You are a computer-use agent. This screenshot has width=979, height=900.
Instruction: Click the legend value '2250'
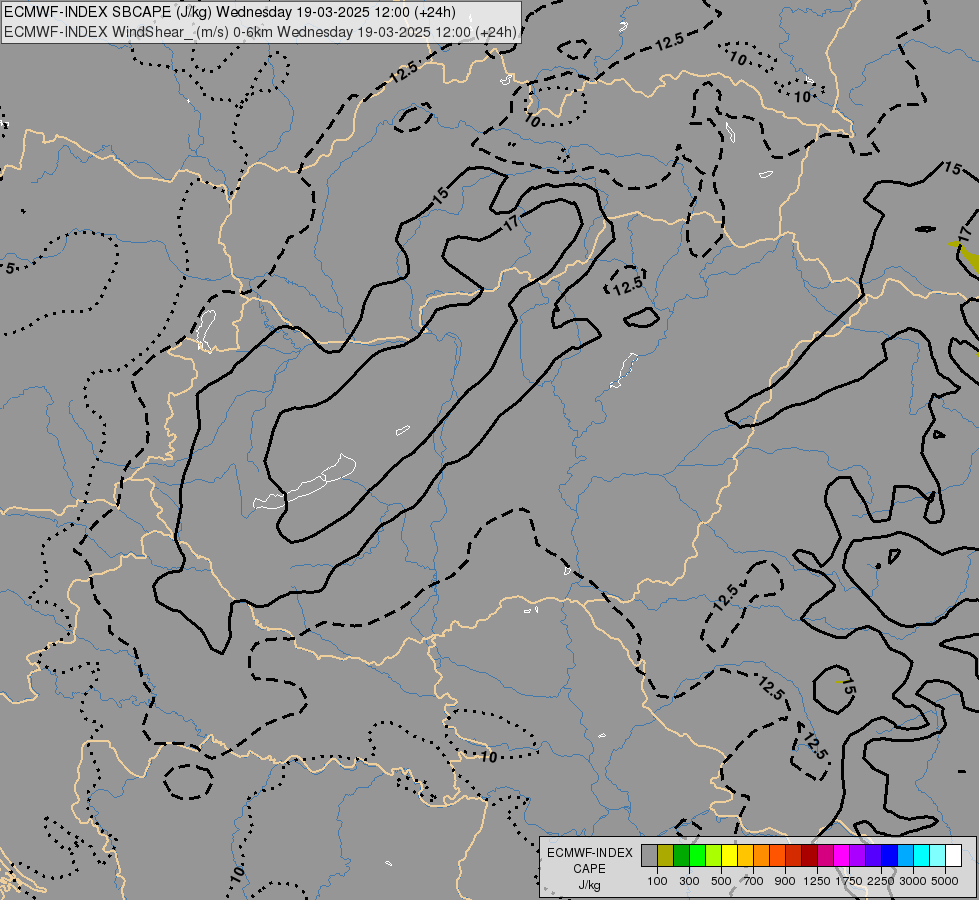pos(881,881)
